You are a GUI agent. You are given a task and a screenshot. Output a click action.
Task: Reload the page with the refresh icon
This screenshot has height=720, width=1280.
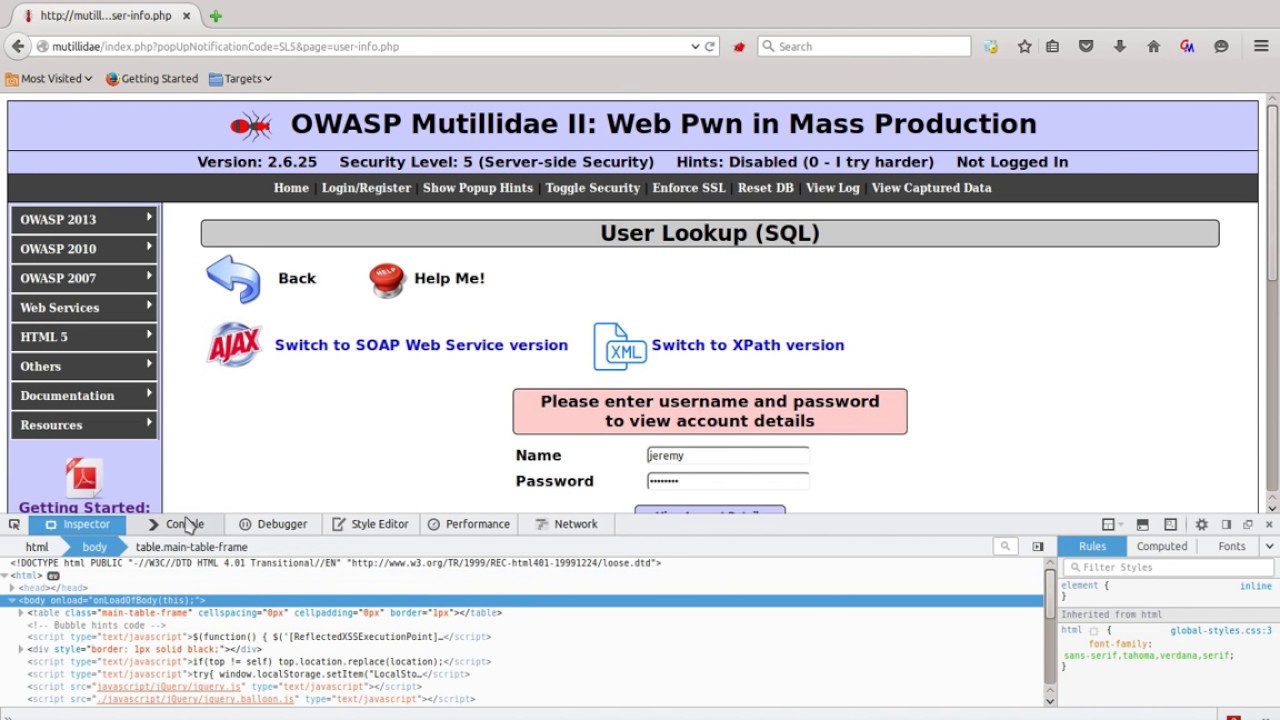[x=710, y=46]
